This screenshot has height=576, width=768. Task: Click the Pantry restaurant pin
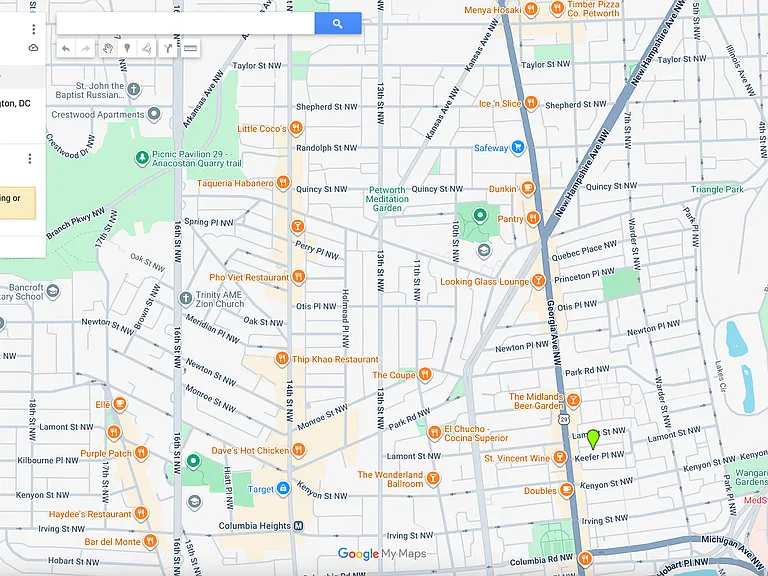pyautogui.click(x=533, y=218)
